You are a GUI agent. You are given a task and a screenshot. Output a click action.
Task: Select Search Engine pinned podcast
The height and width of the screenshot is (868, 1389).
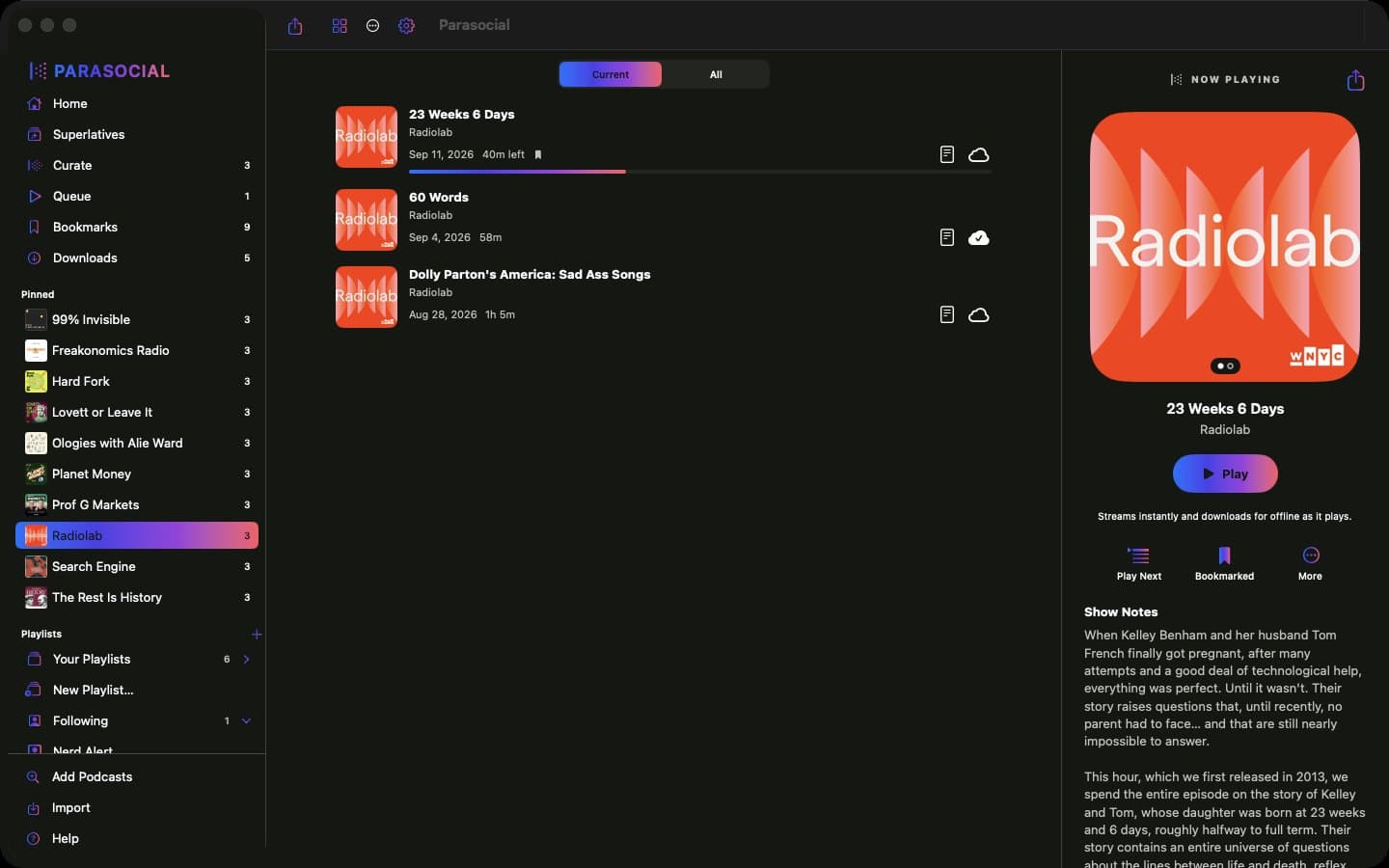pos(137,566)
